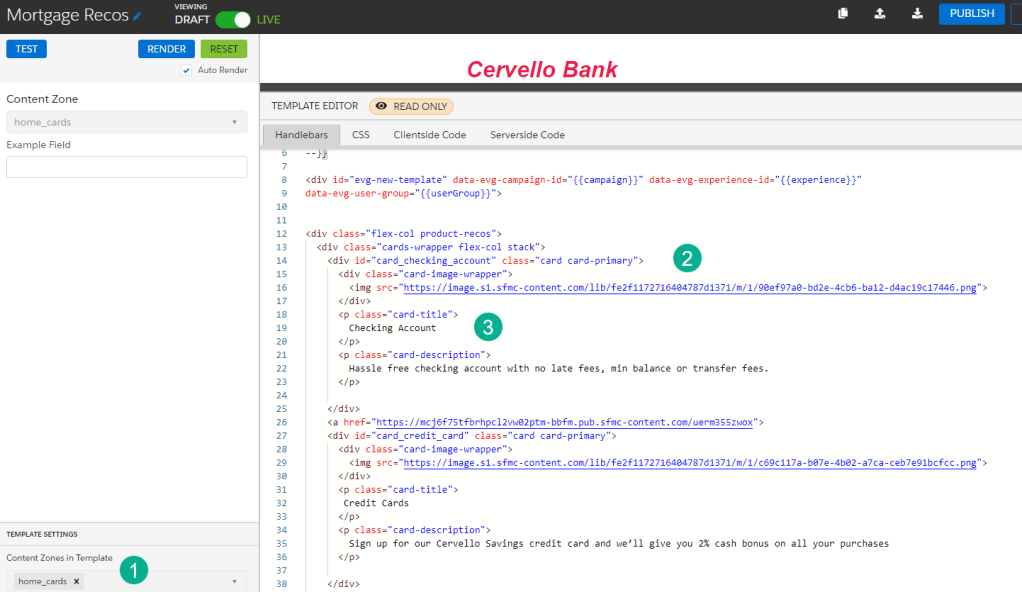Click the download icon in top bar
1022x592 pixels.
pyautogui.click(x=916, y=14)
